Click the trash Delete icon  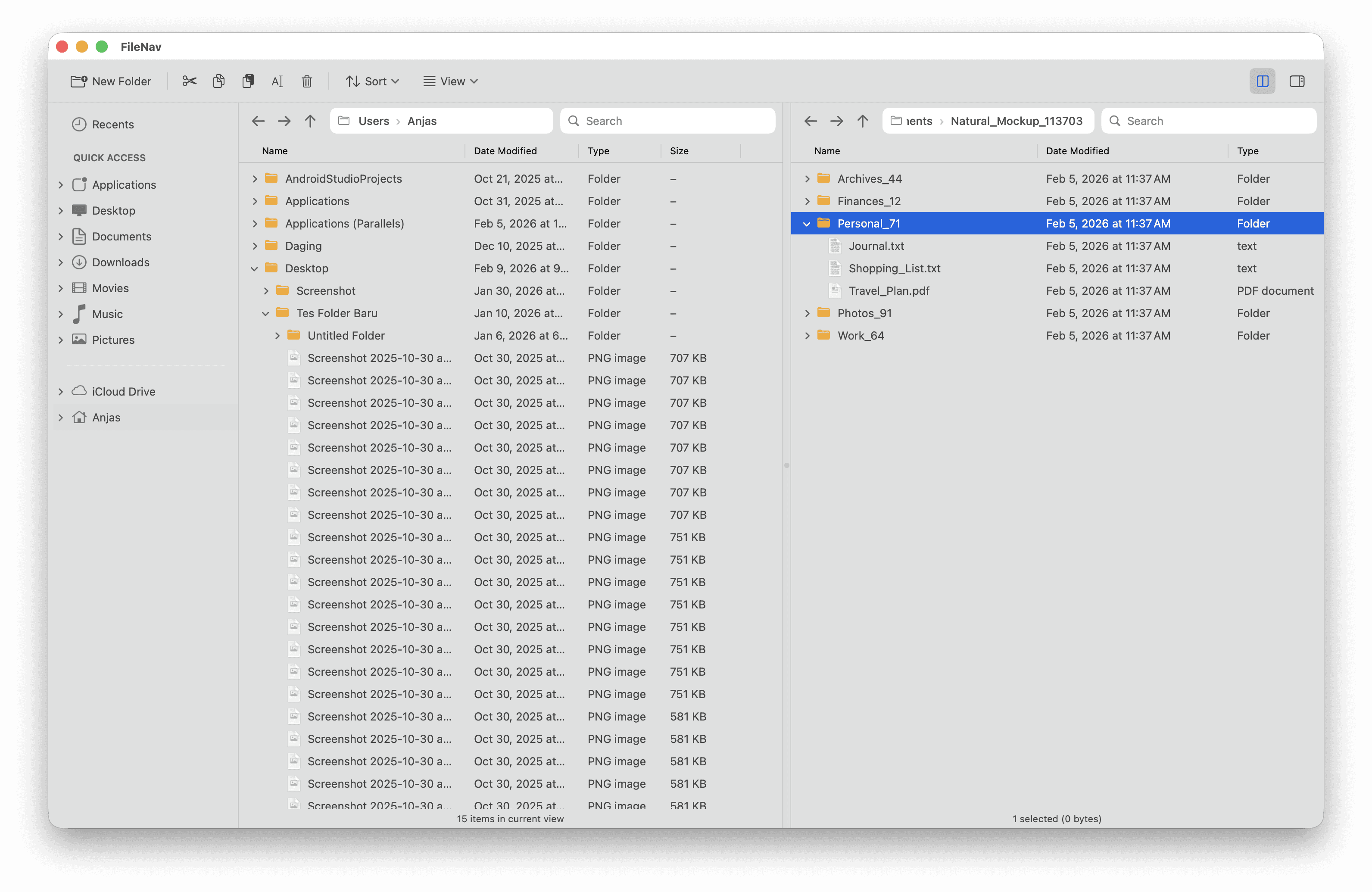pyautogui.click(x=307, y=81)
